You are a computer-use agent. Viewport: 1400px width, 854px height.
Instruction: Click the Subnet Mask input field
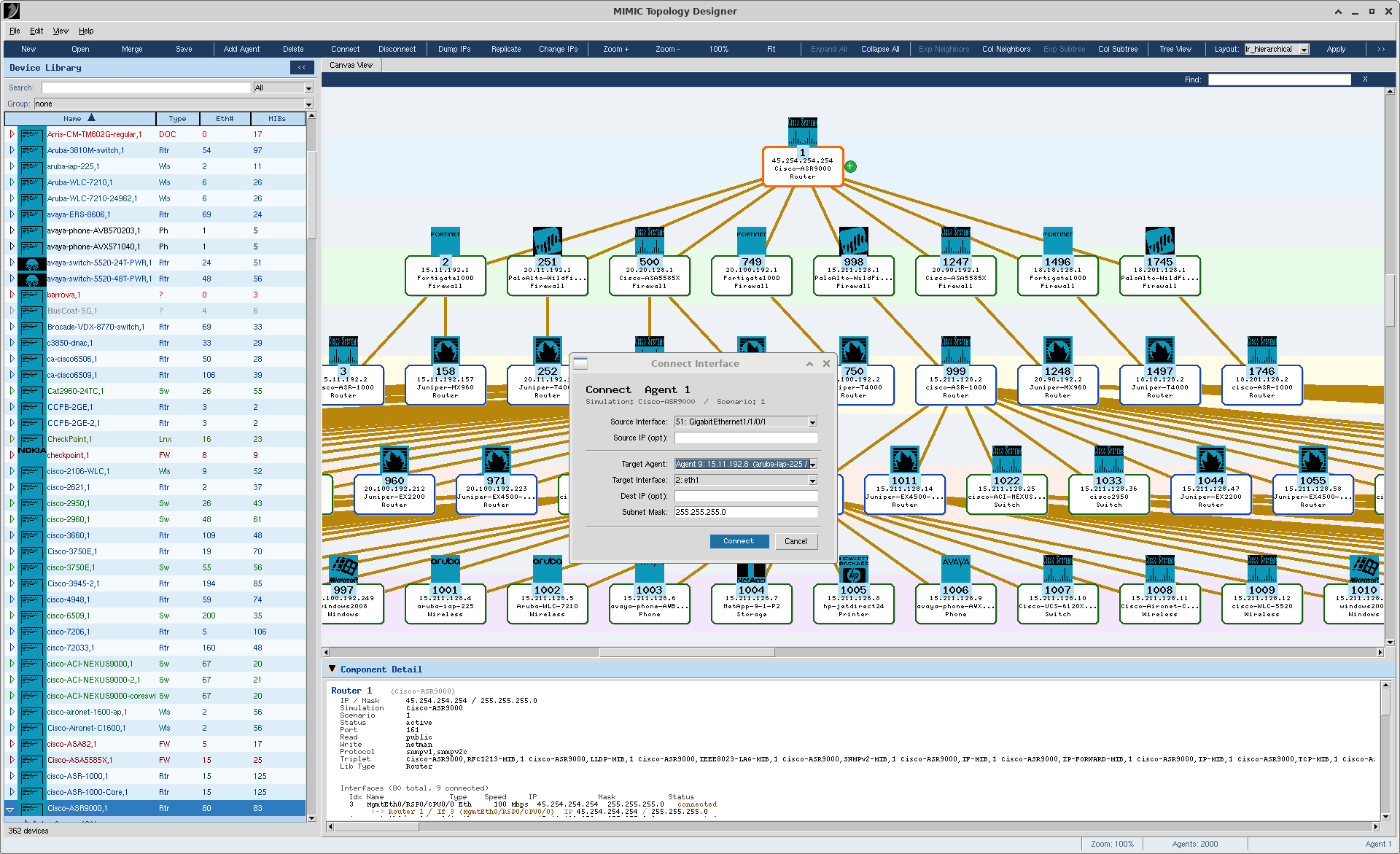coord(746,512)
